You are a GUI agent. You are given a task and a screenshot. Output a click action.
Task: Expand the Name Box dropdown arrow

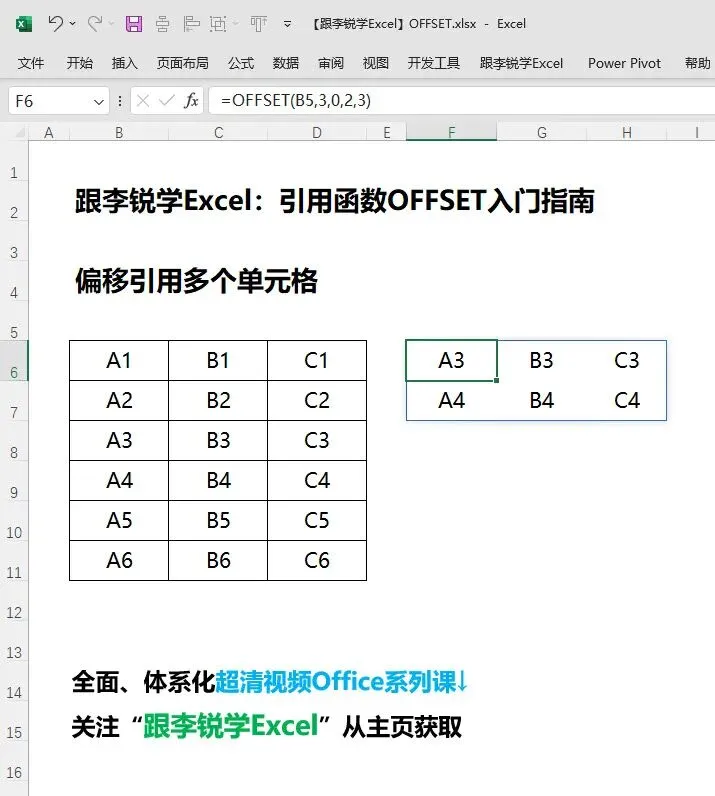point(99,102)
